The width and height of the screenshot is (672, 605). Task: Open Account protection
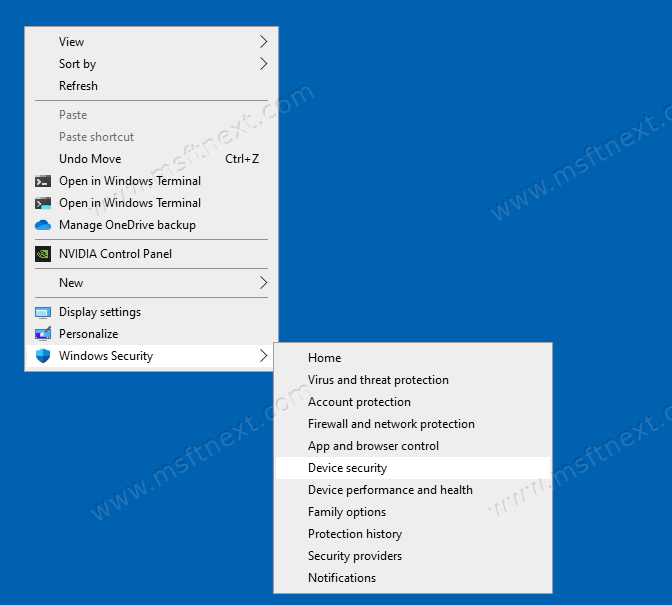tap(413, 402)
